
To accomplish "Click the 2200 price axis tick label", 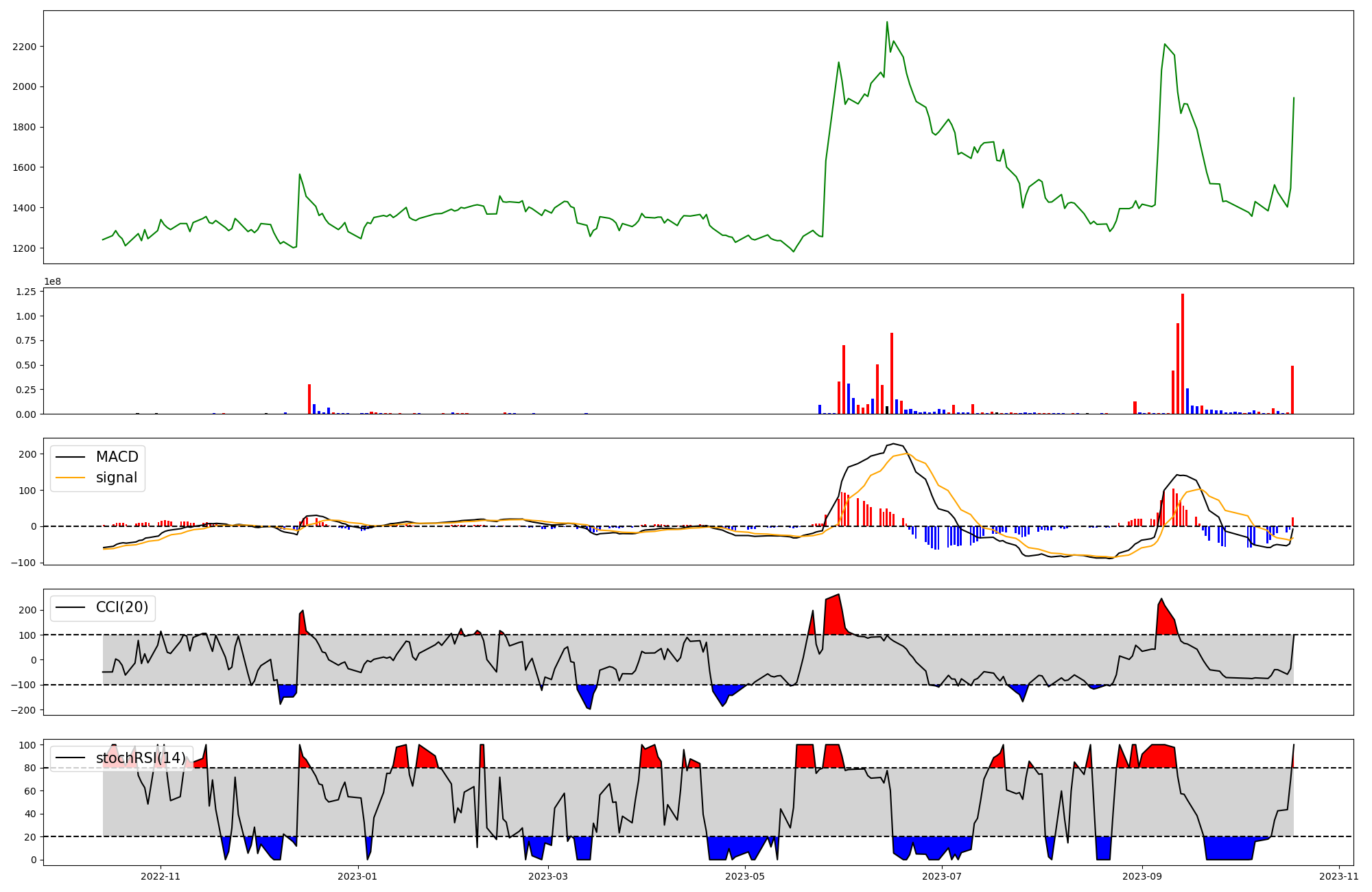I will pos(25,47).
